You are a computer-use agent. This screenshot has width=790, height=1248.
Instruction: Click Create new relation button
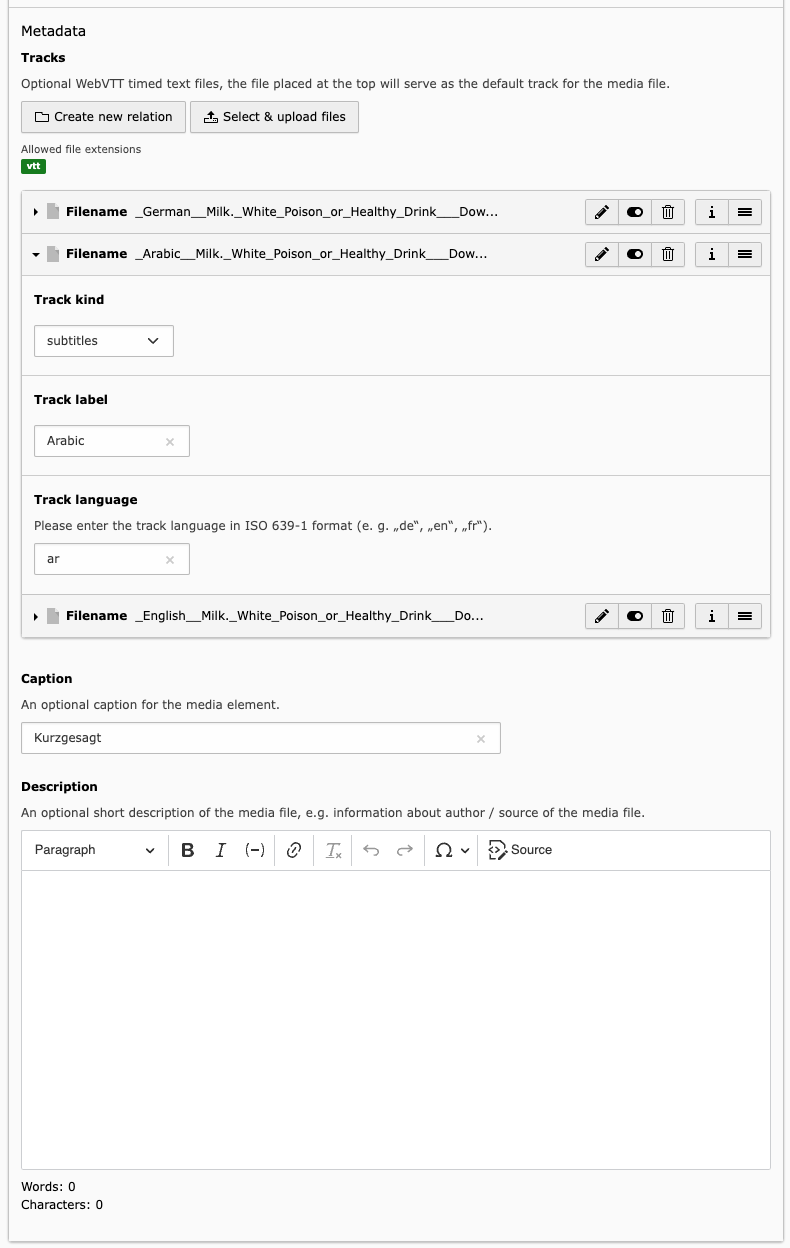pos(104,117)
